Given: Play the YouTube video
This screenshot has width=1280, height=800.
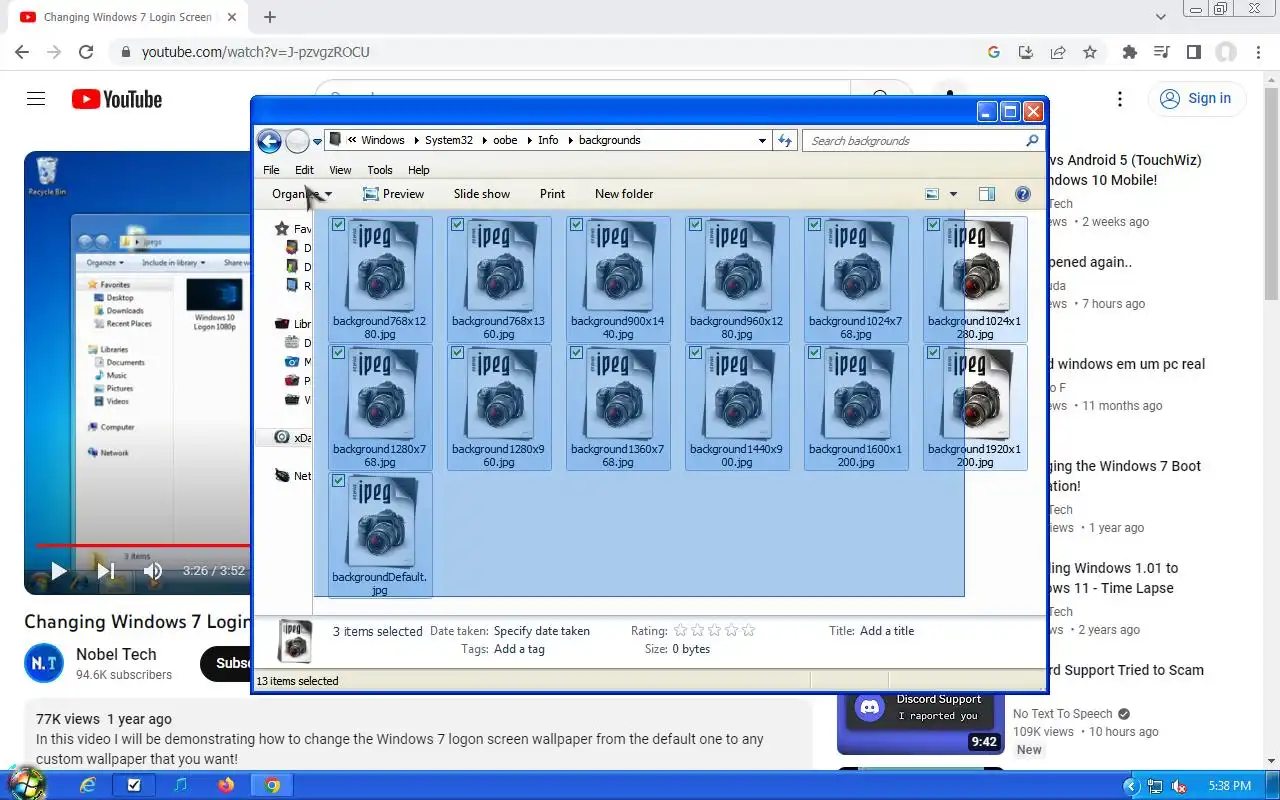Looking at the screenshot, I should coord(58,571).
